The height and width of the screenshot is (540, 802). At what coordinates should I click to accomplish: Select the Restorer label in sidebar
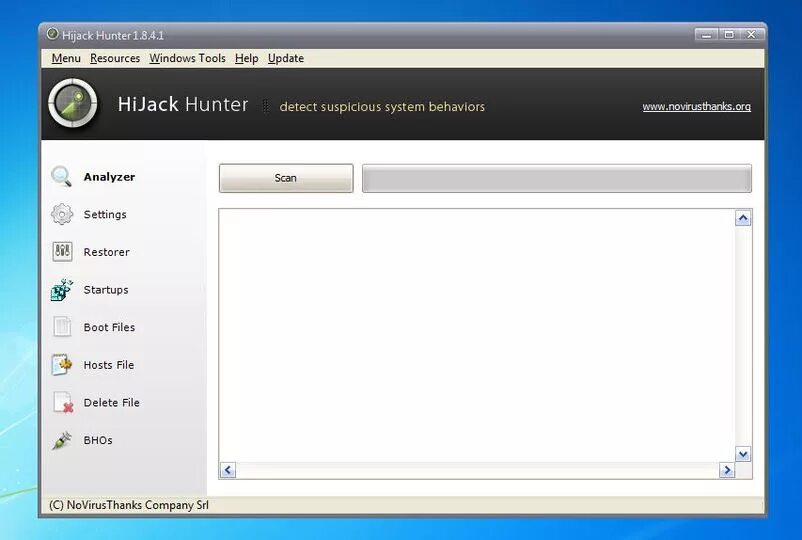pos(106,252)
